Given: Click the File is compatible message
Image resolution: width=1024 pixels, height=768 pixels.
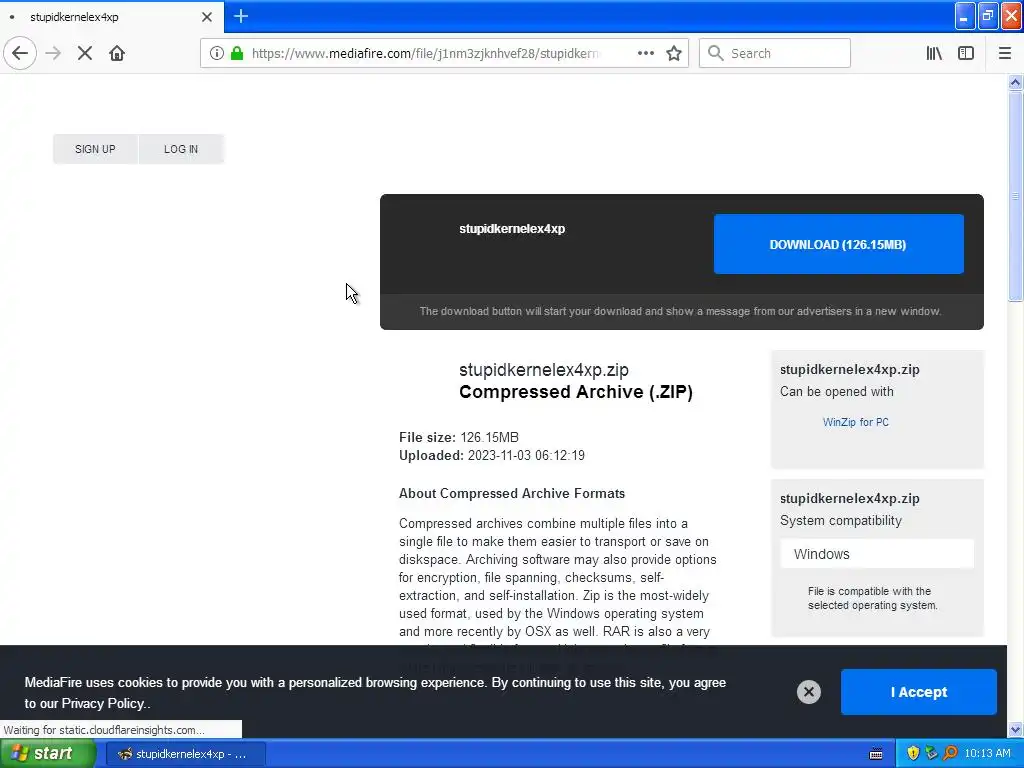Looking at the screenshot, I should coord(872,598).
